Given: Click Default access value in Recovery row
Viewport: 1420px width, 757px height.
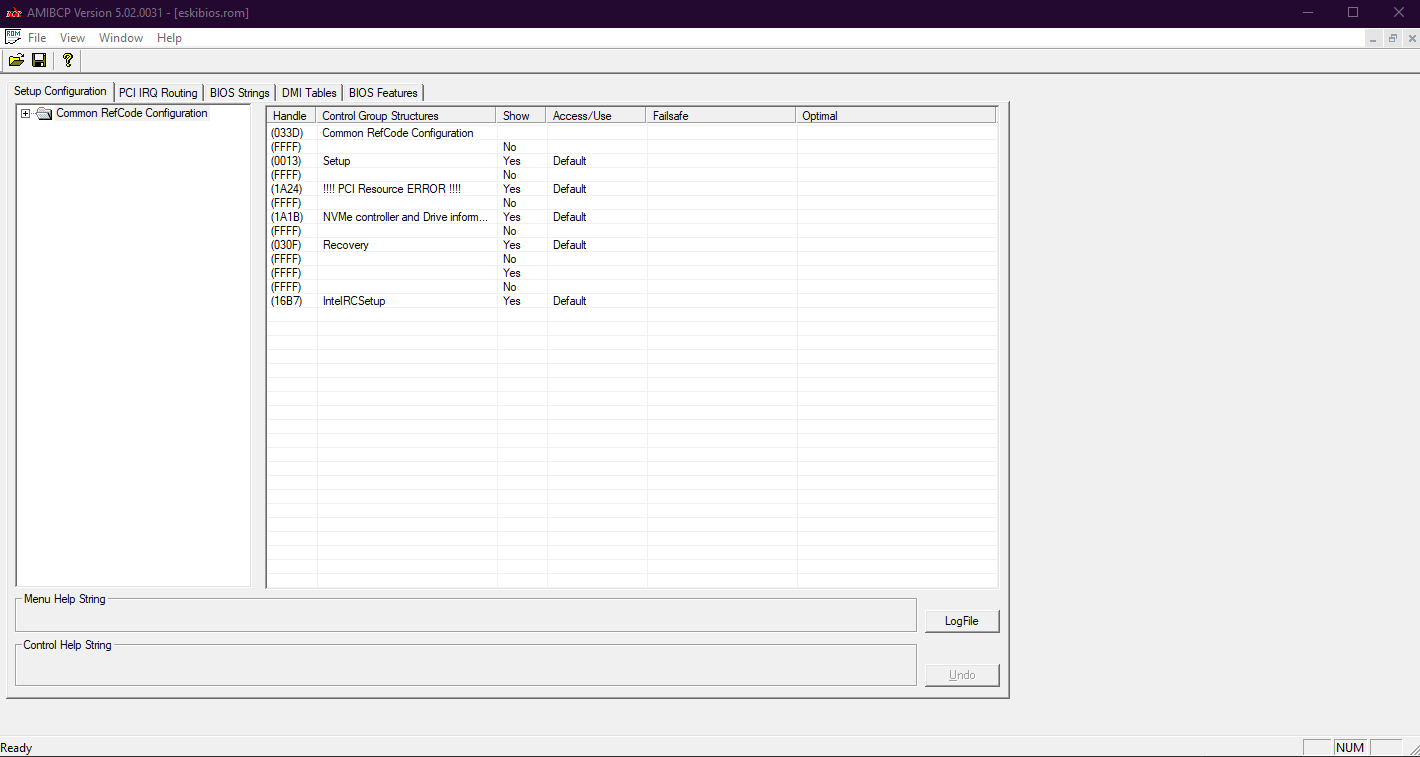Looking at the screenshot, I should pos(569,245).
